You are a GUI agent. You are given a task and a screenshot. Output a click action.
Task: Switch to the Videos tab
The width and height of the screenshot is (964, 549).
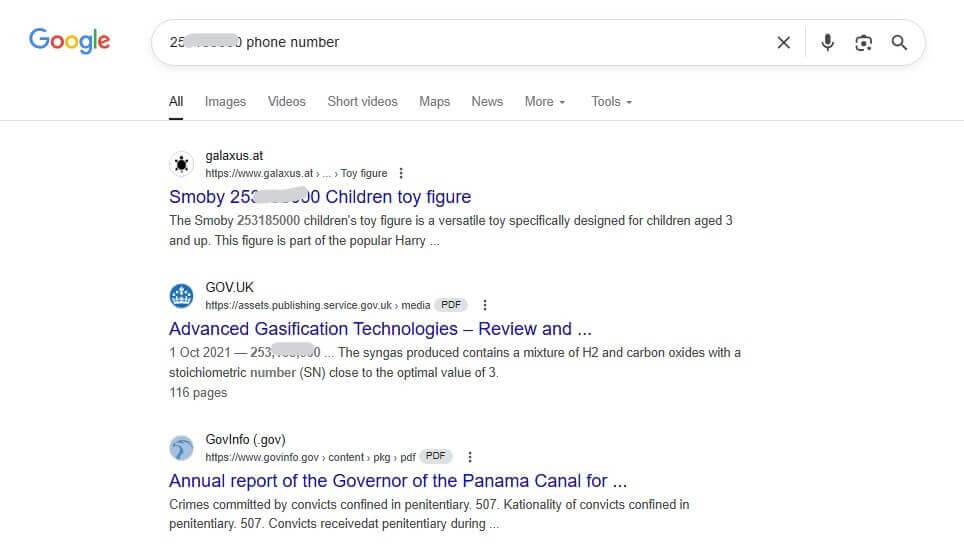click(x=286, y=101)
